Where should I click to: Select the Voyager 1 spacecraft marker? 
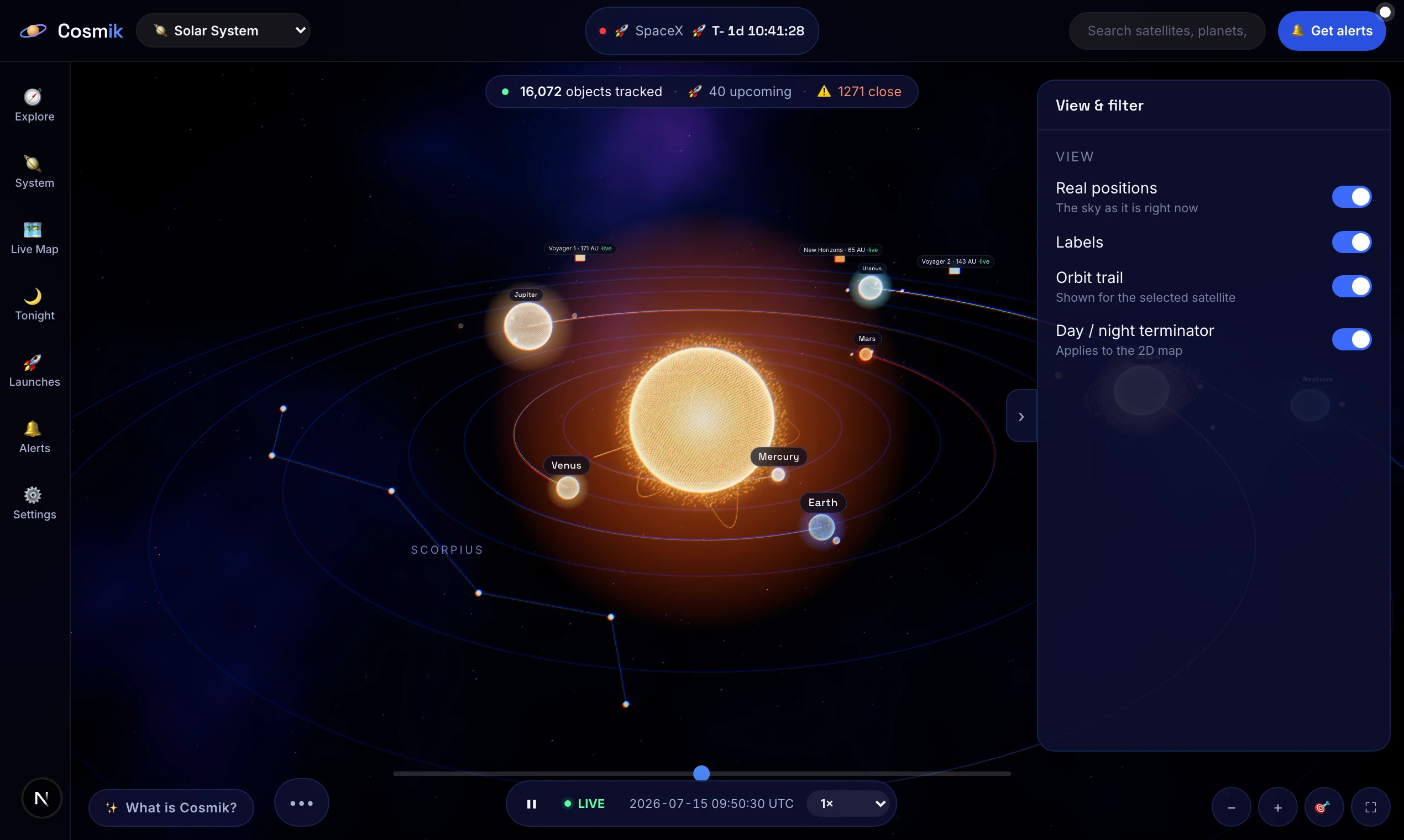[580, 258]
